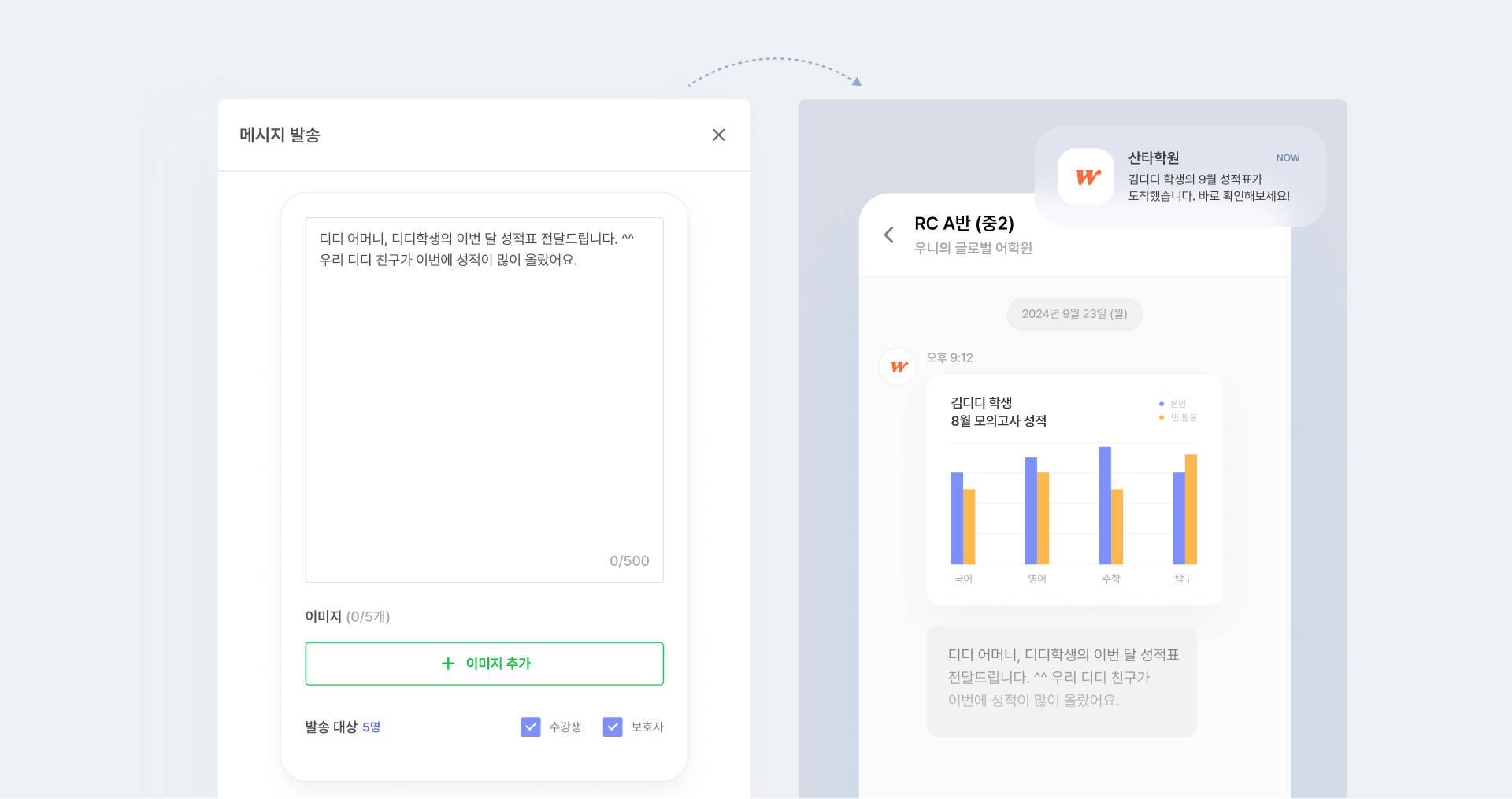Click the sender avatar next to 오후 9:12
The width and height of the screenshot is (1512, 799).
coord(898,367)
